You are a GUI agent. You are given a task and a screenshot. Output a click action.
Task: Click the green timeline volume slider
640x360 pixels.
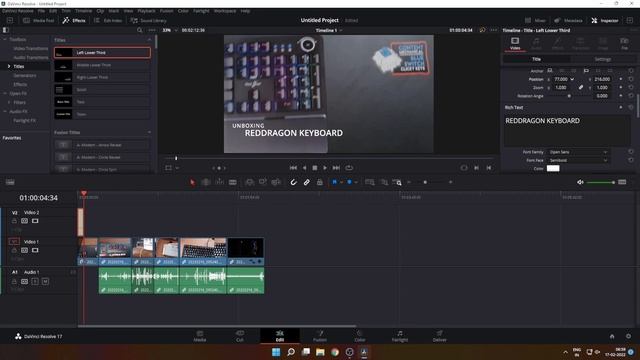point(600,182)
